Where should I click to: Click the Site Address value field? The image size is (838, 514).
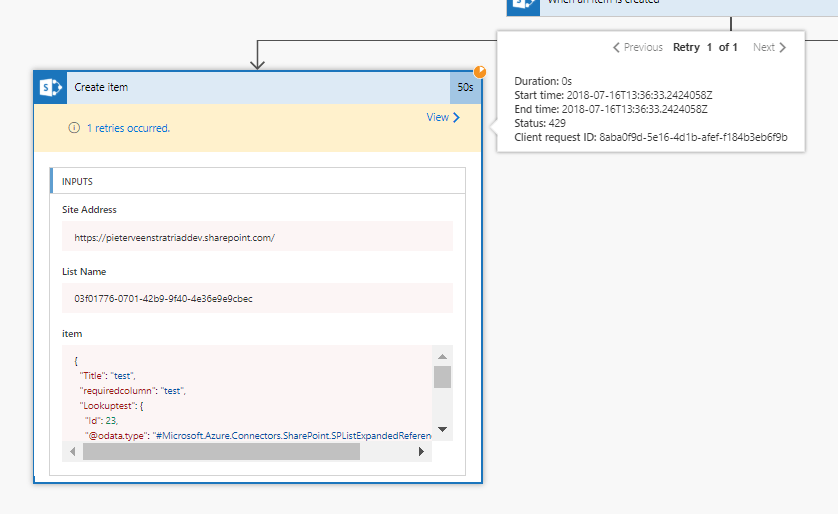[x=257, y=237]
